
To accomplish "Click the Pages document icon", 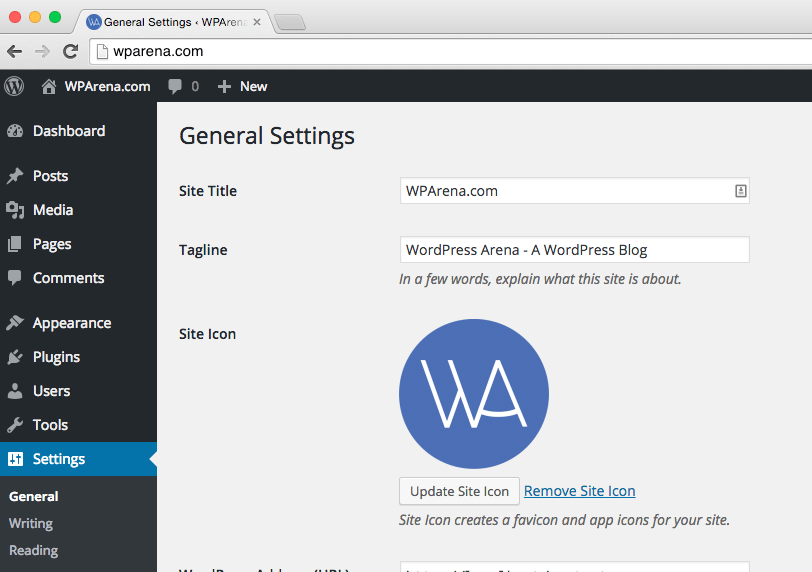I will [15, 244].
